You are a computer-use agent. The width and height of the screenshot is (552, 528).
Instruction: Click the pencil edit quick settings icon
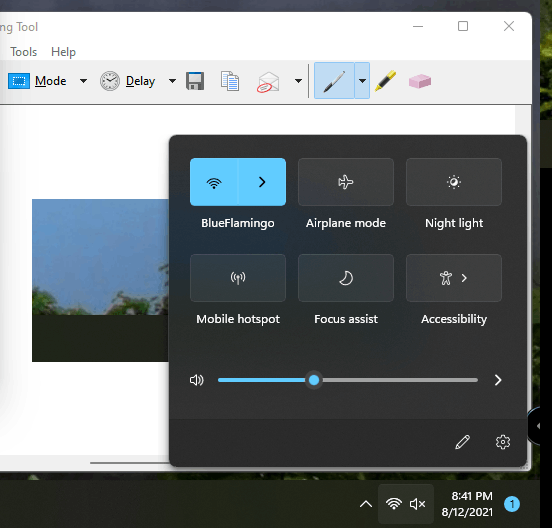(x=463, y=442)
